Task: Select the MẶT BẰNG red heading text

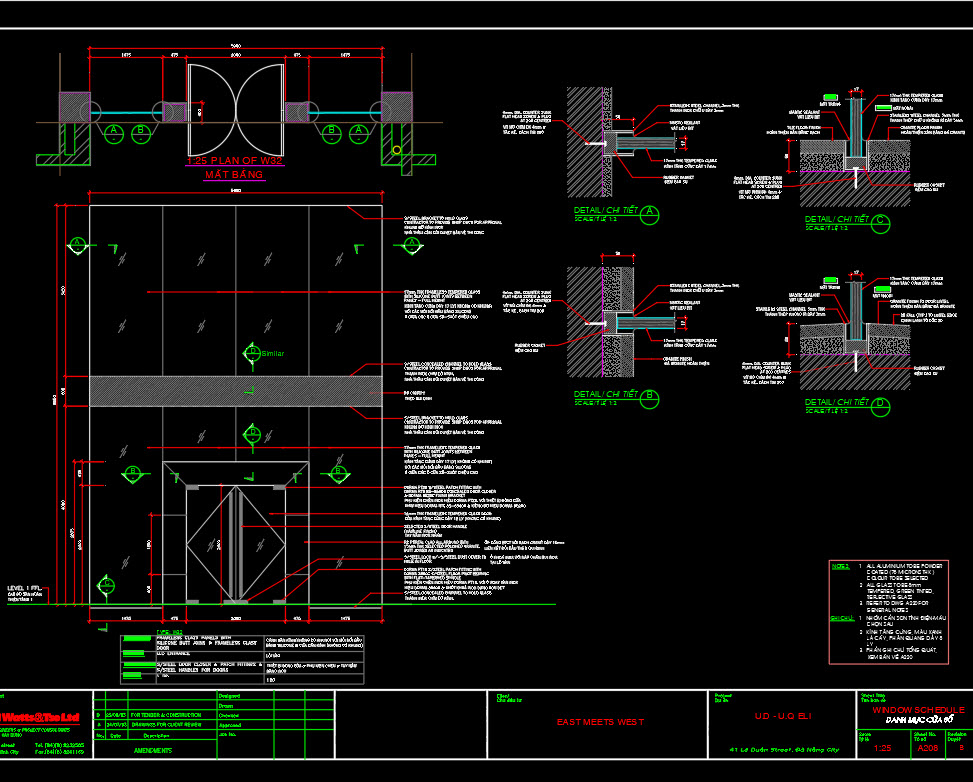Action: pyautogui.click(x=234, y=175)
